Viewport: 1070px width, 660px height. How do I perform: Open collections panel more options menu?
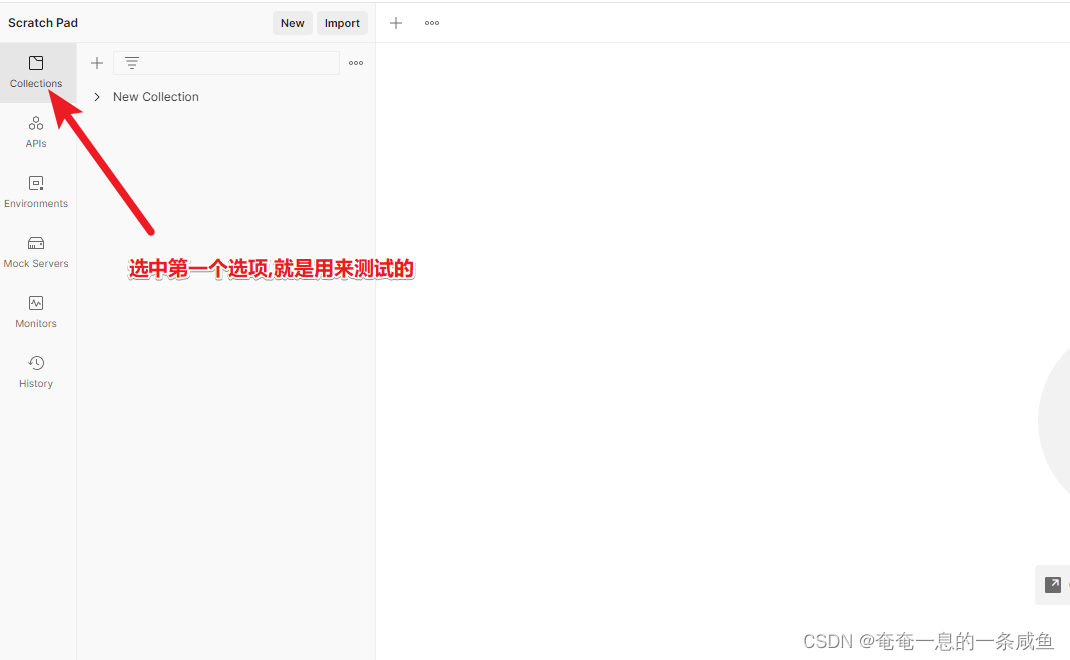coord(356,63)
